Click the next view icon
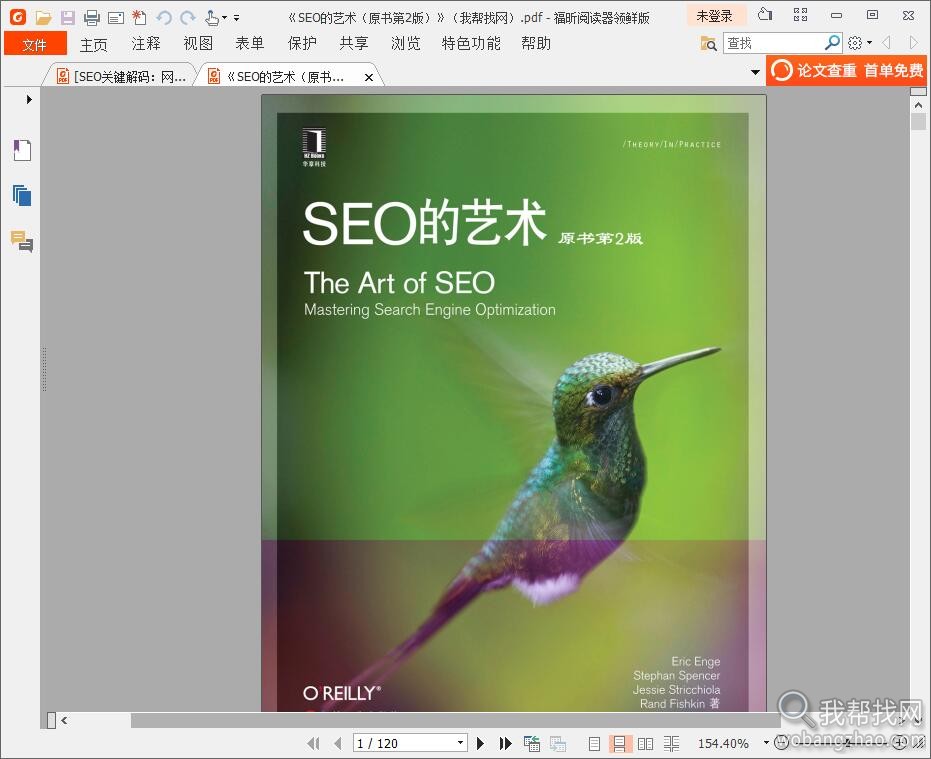This screenshot has height=759, width=931. (558, 744)
